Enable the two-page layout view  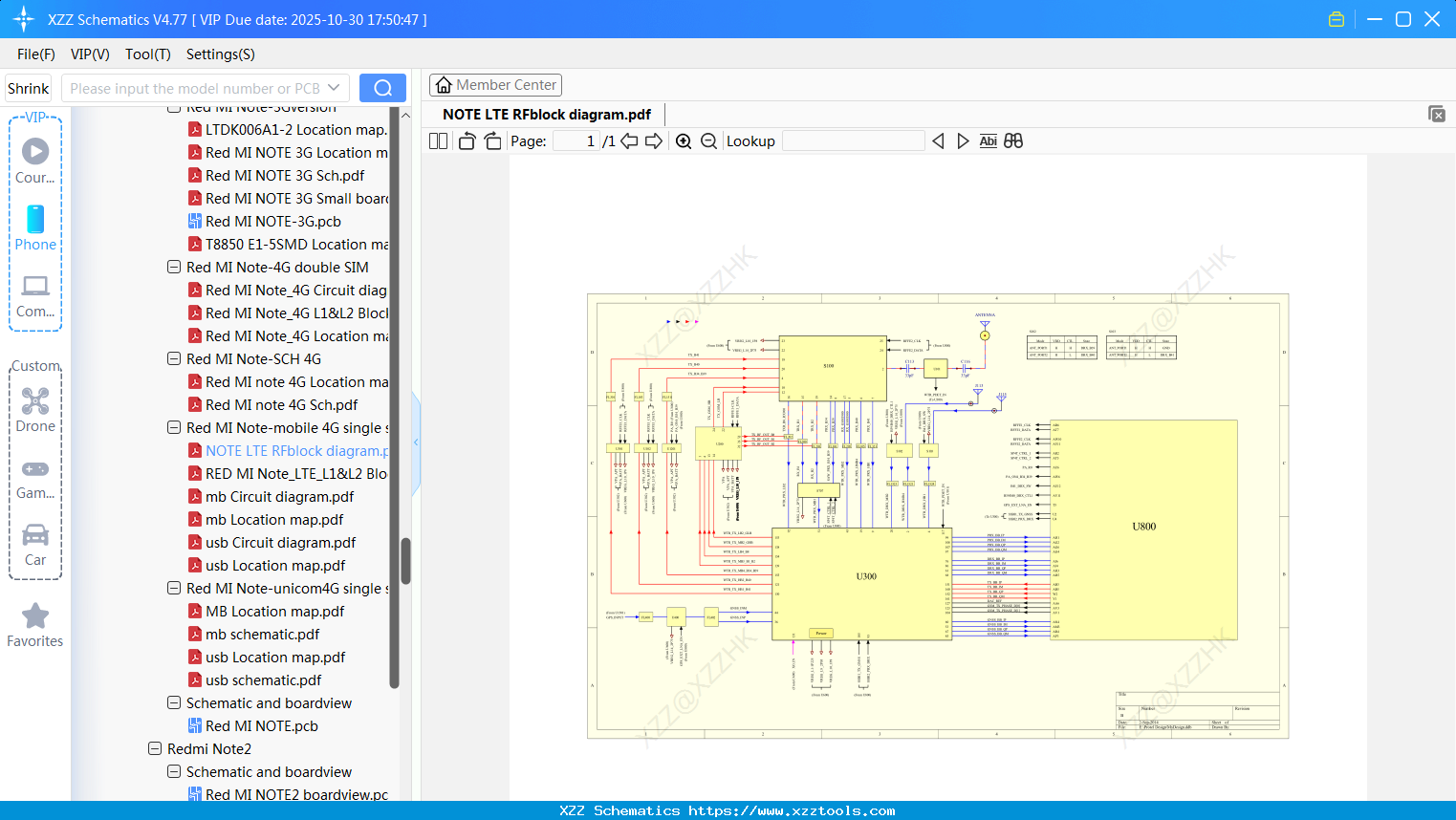[437, 140]
